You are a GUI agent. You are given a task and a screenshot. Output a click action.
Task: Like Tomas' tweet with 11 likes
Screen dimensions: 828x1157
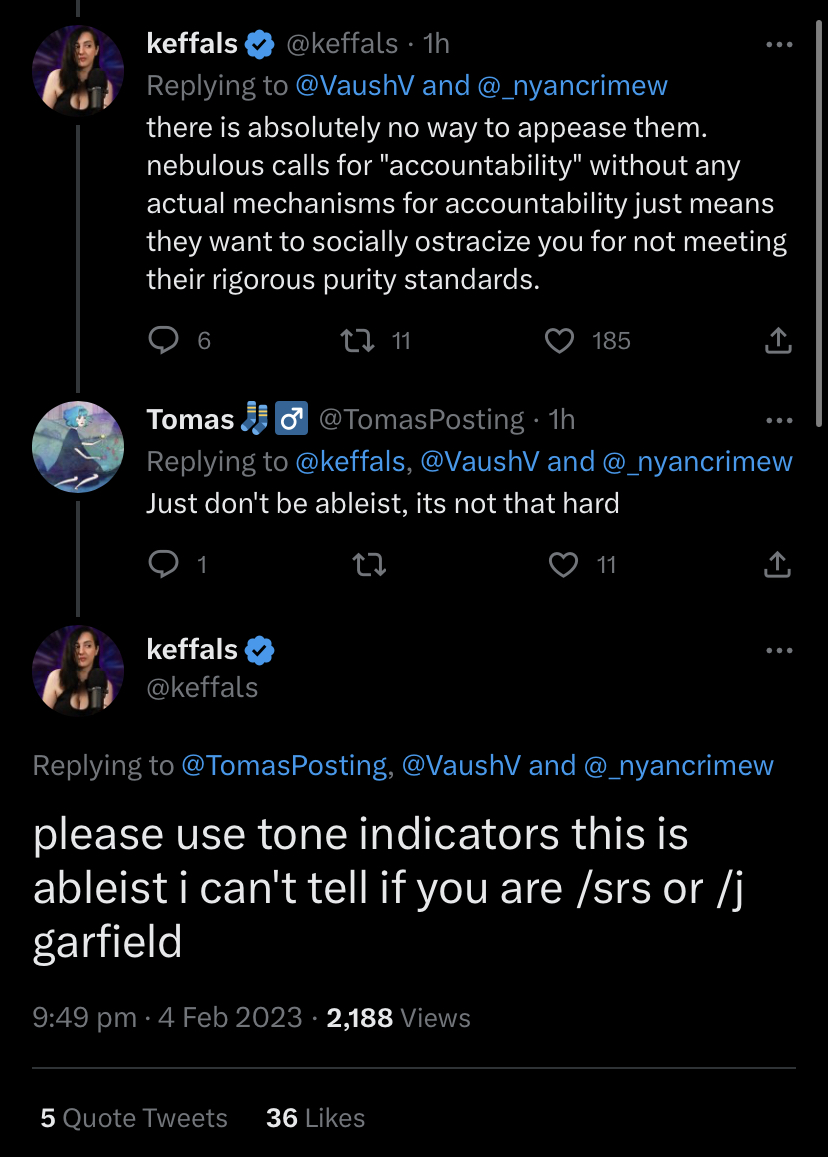coord(564,564)
